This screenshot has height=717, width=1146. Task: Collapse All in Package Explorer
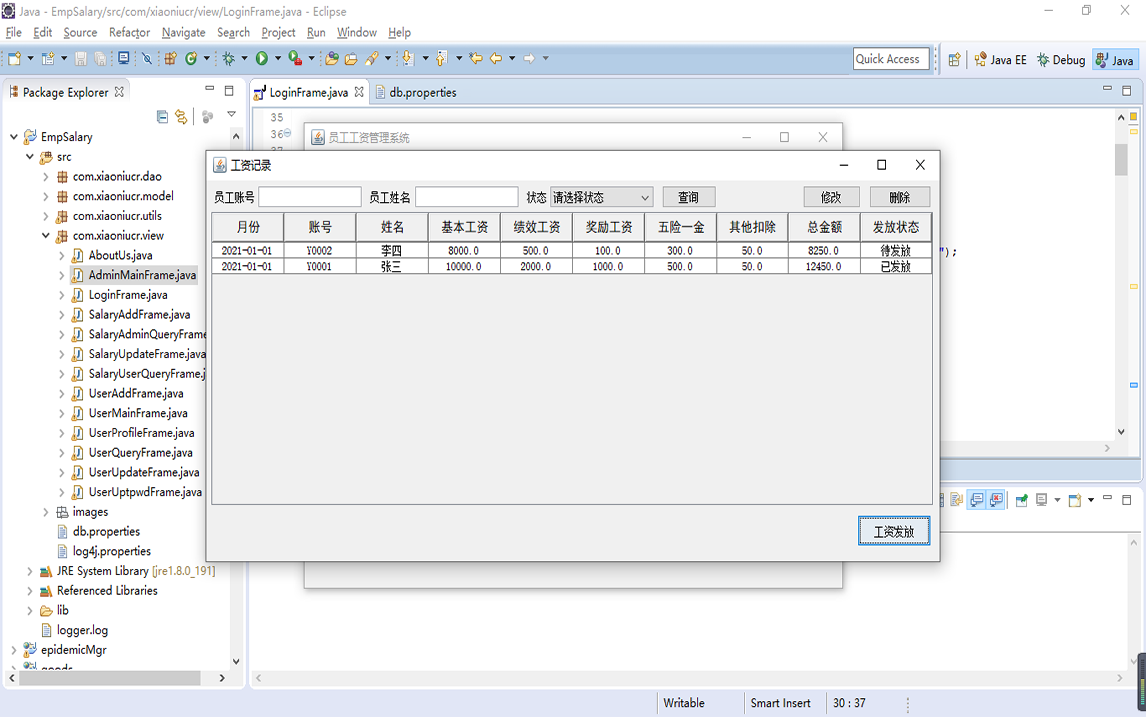162,116
